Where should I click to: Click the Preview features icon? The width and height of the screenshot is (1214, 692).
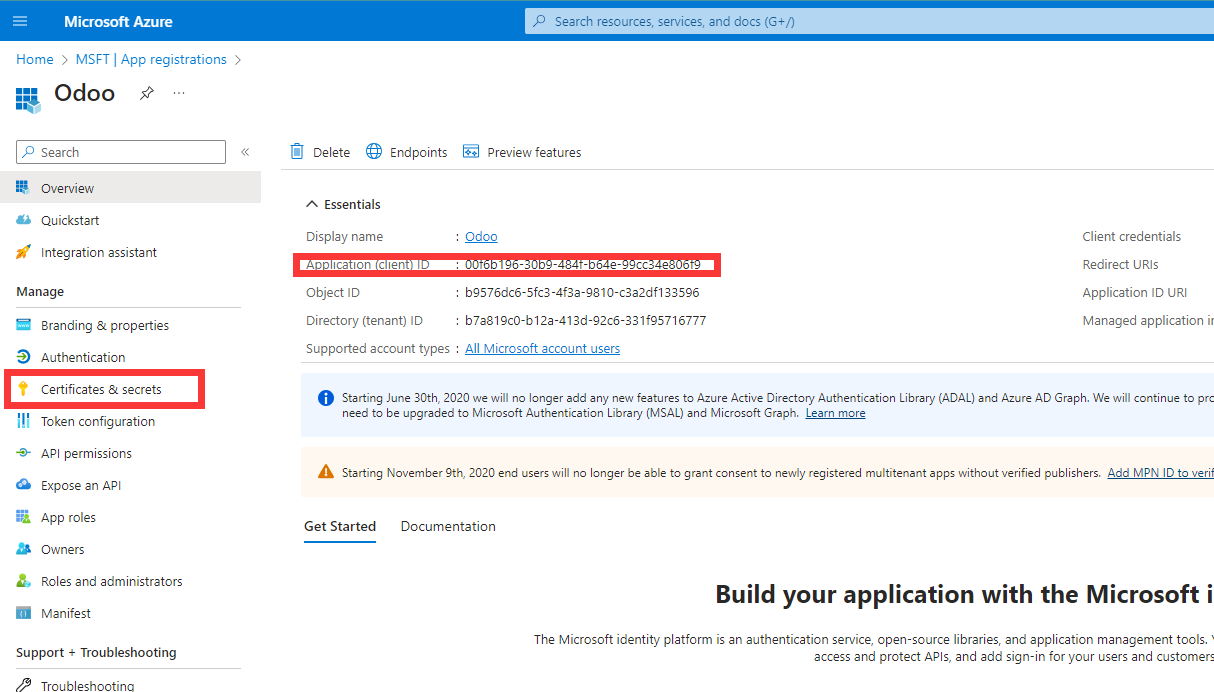point(470,152)
